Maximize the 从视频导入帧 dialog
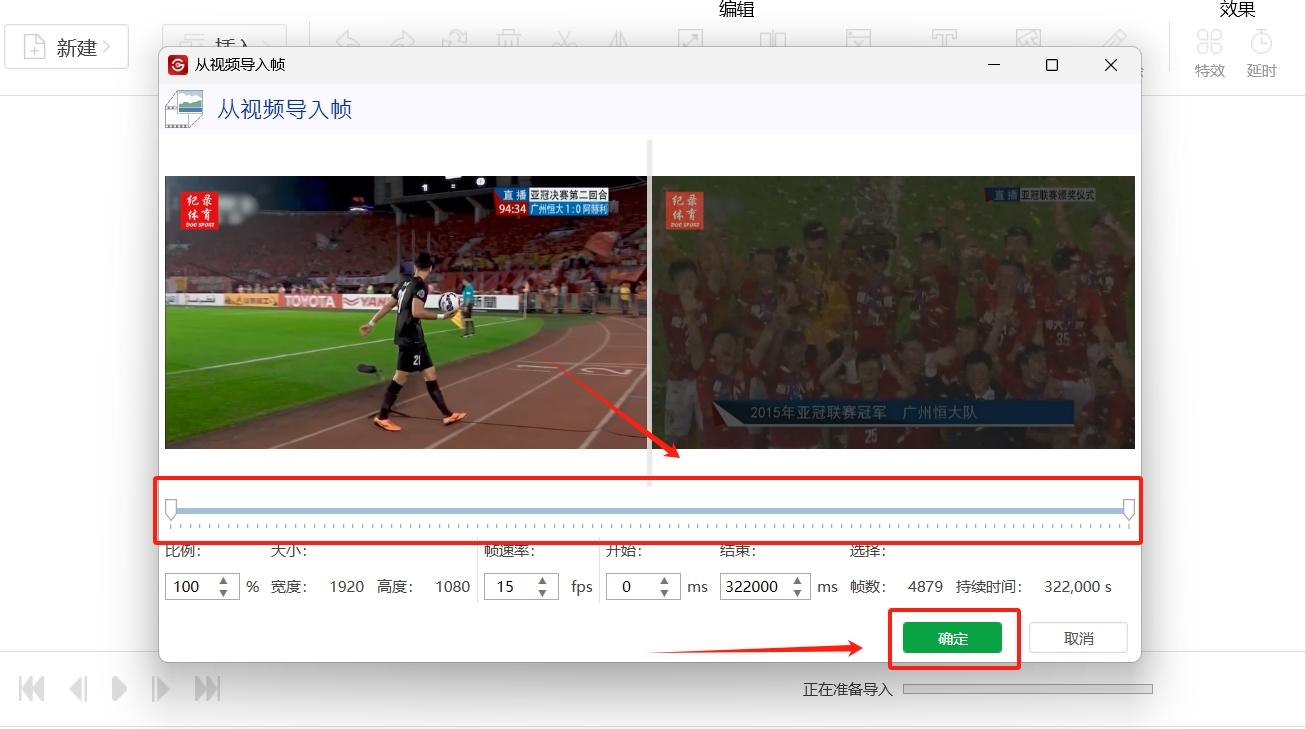 click(1052, 65)
